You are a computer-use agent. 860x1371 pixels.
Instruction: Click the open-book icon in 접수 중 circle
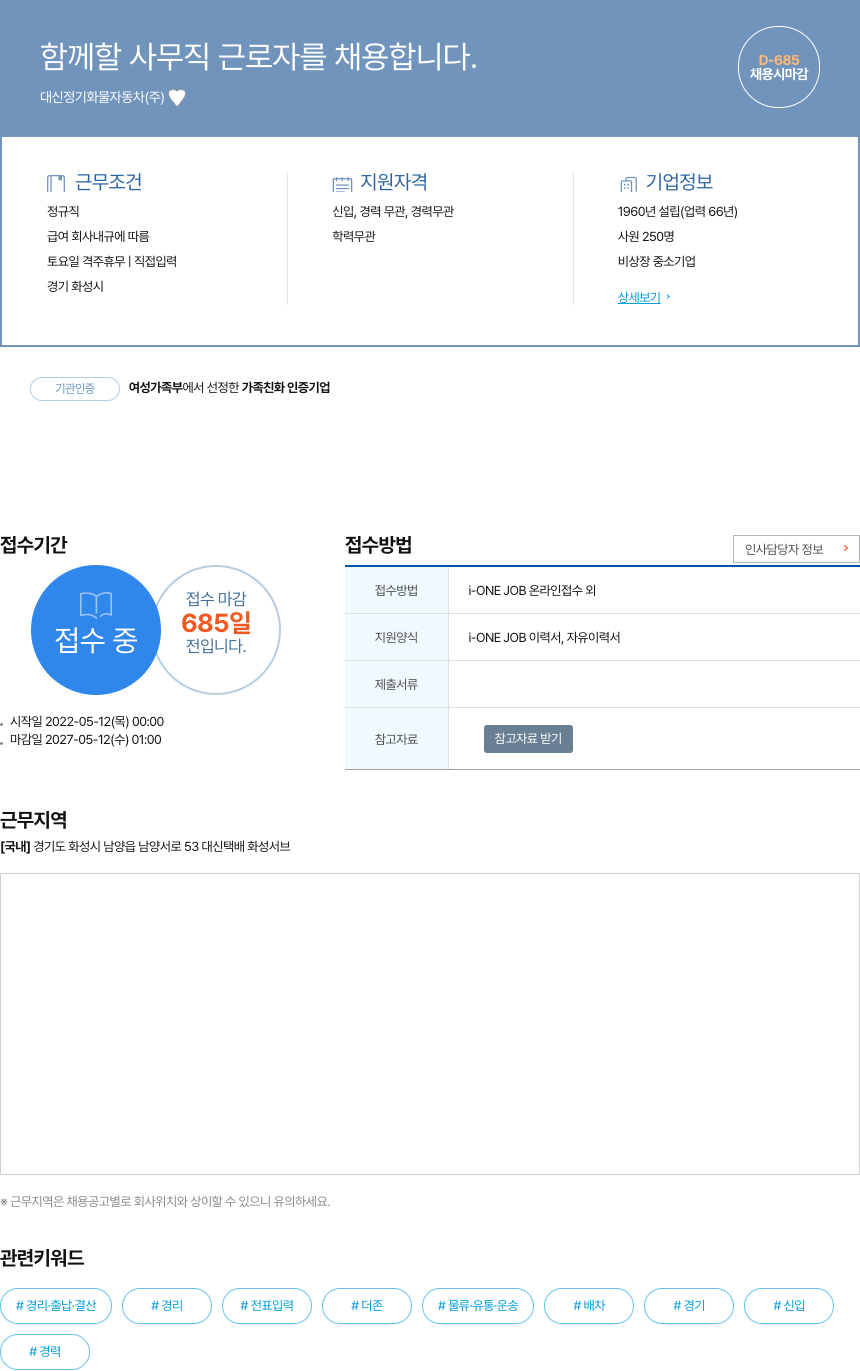pyautogui.click(x=96, y=604)
